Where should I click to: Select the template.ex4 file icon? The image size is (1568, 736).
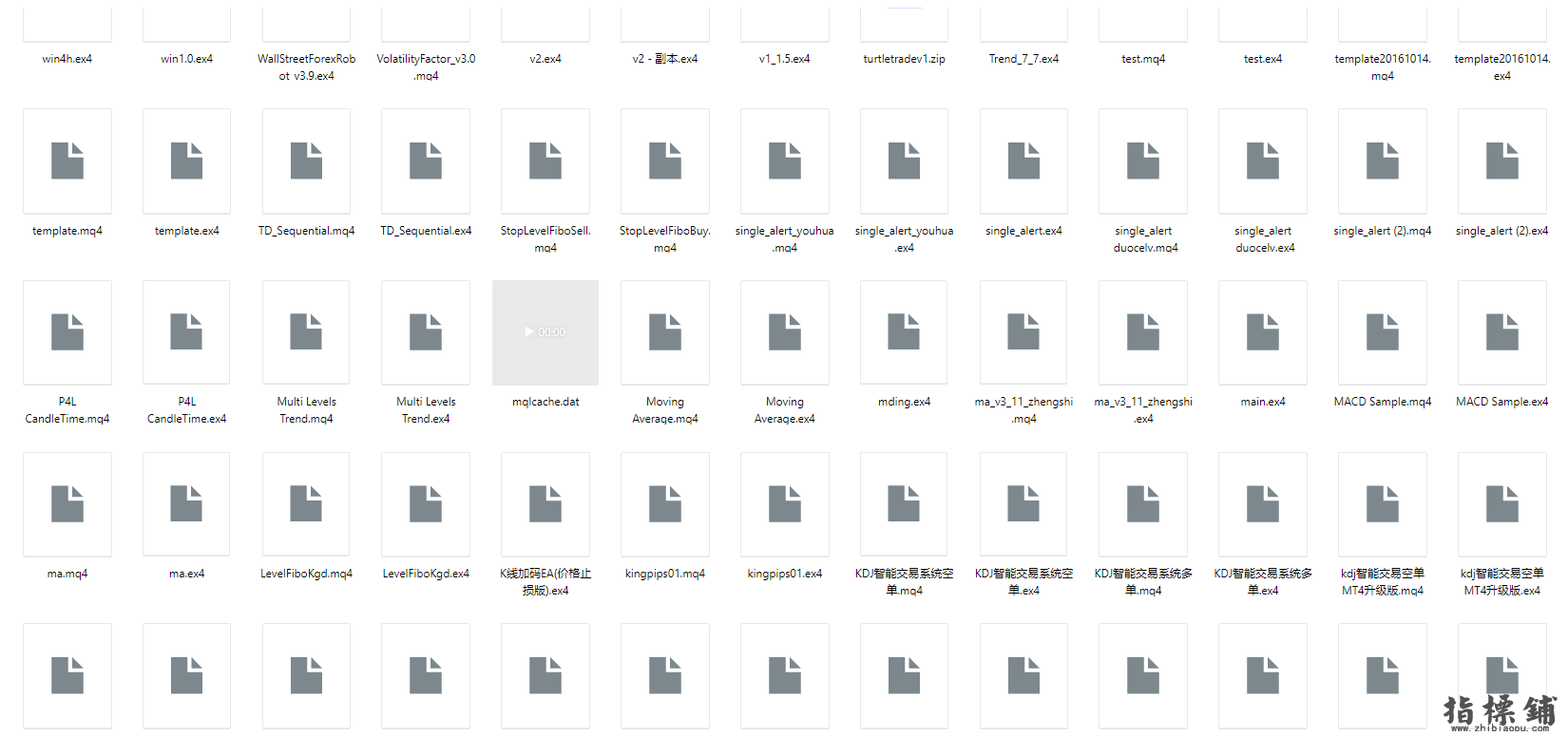(187, 160)
